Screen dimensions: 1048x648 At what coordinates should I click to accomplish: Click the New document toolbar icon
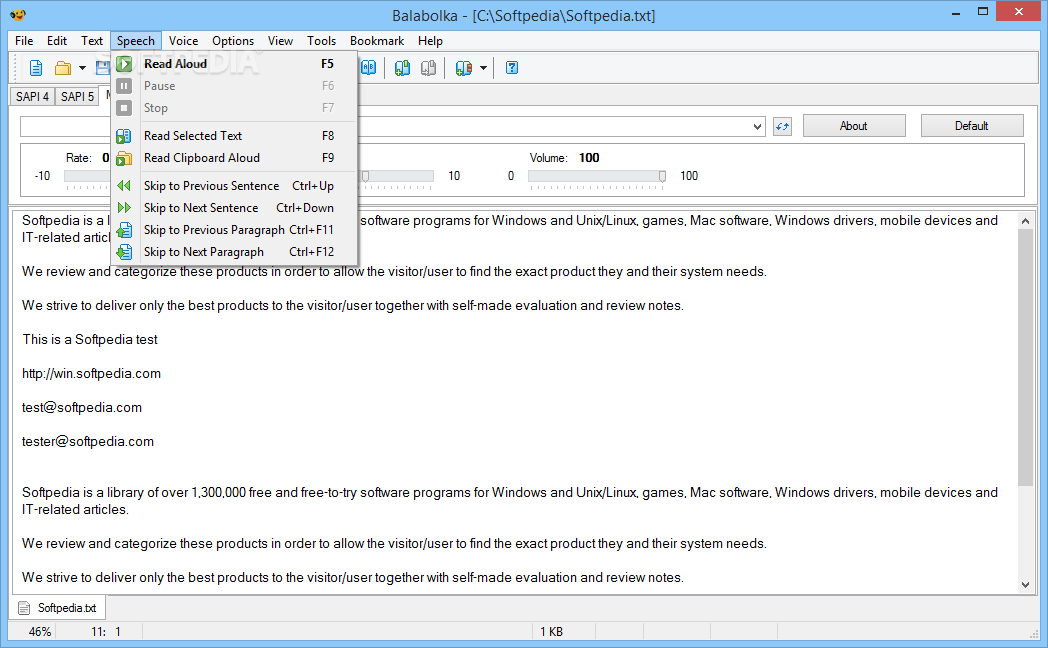[36, 67]
